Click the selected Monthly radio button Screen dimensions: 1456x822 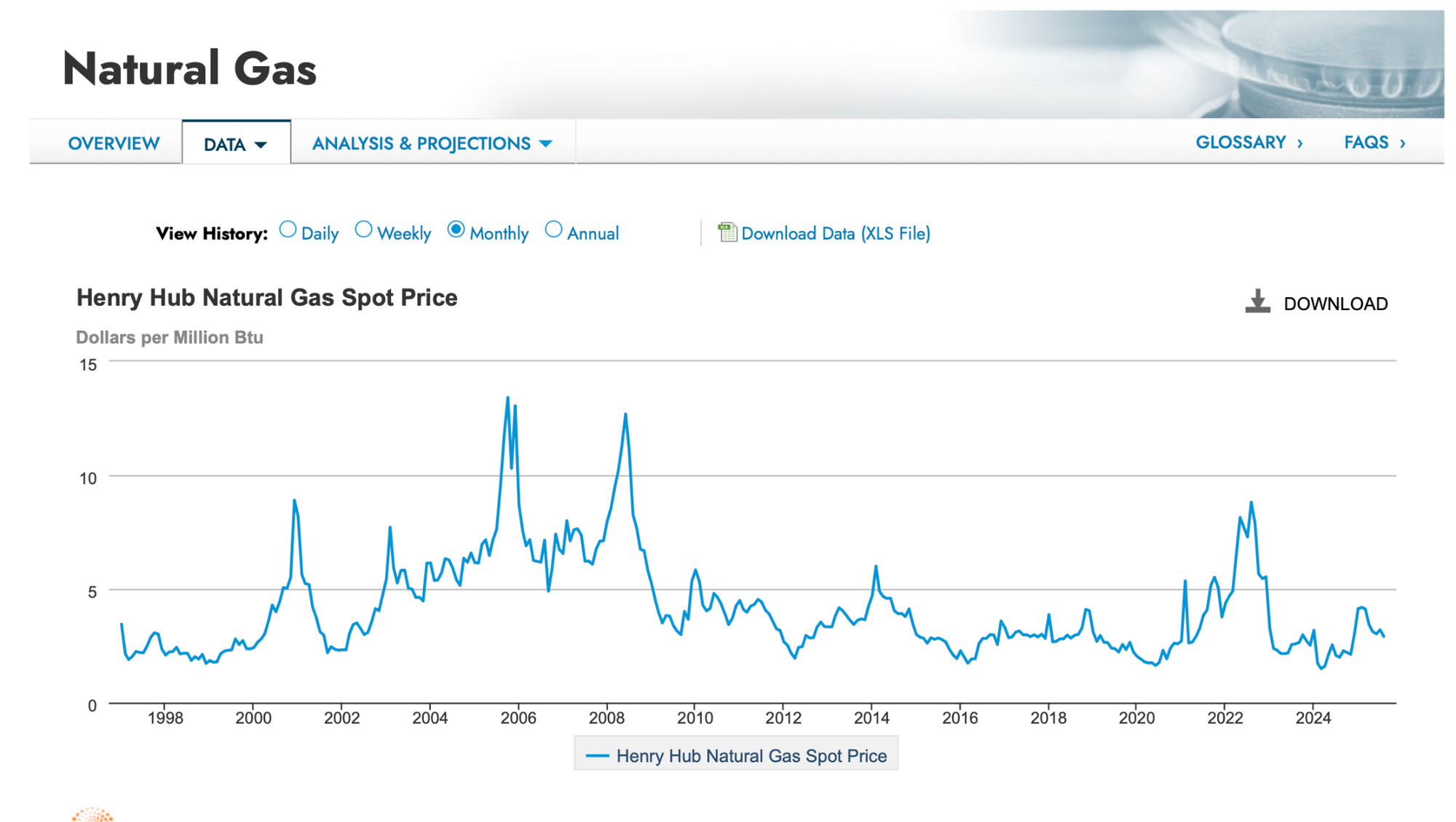pyautogui.click(x=456, y=230)
